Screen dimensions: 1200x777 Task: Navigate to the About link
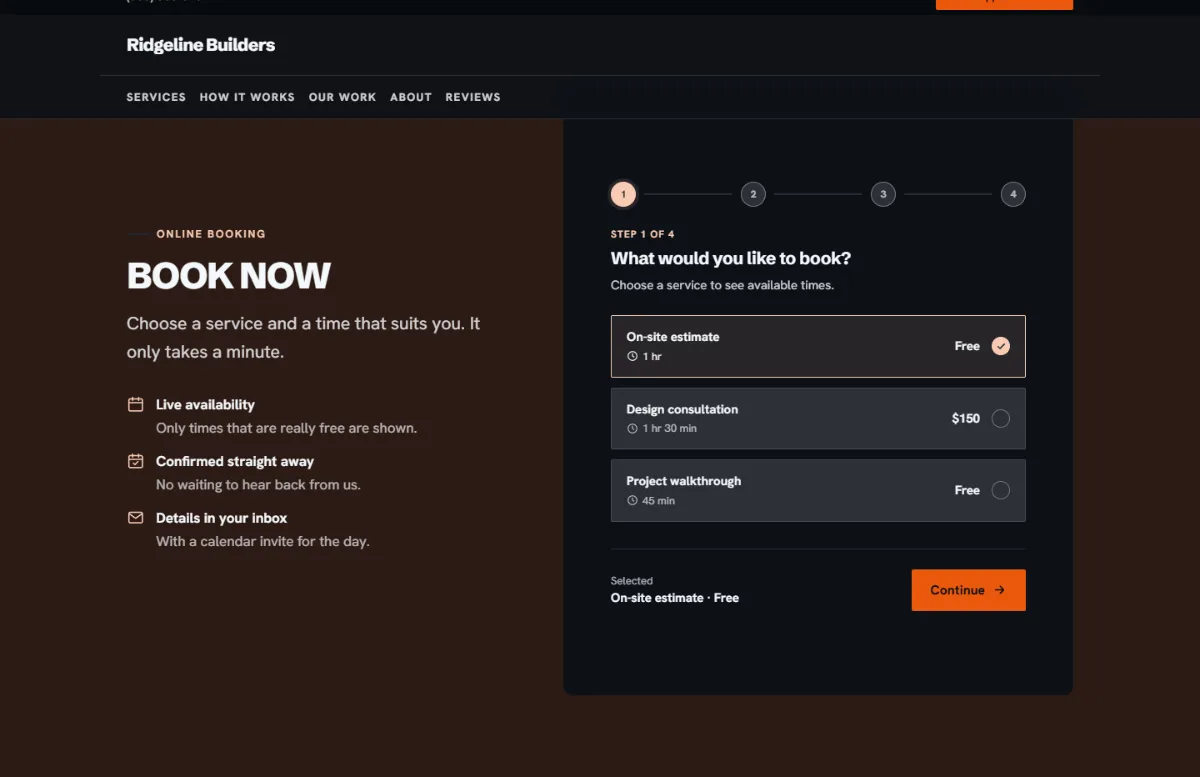[x=411, y=97]
